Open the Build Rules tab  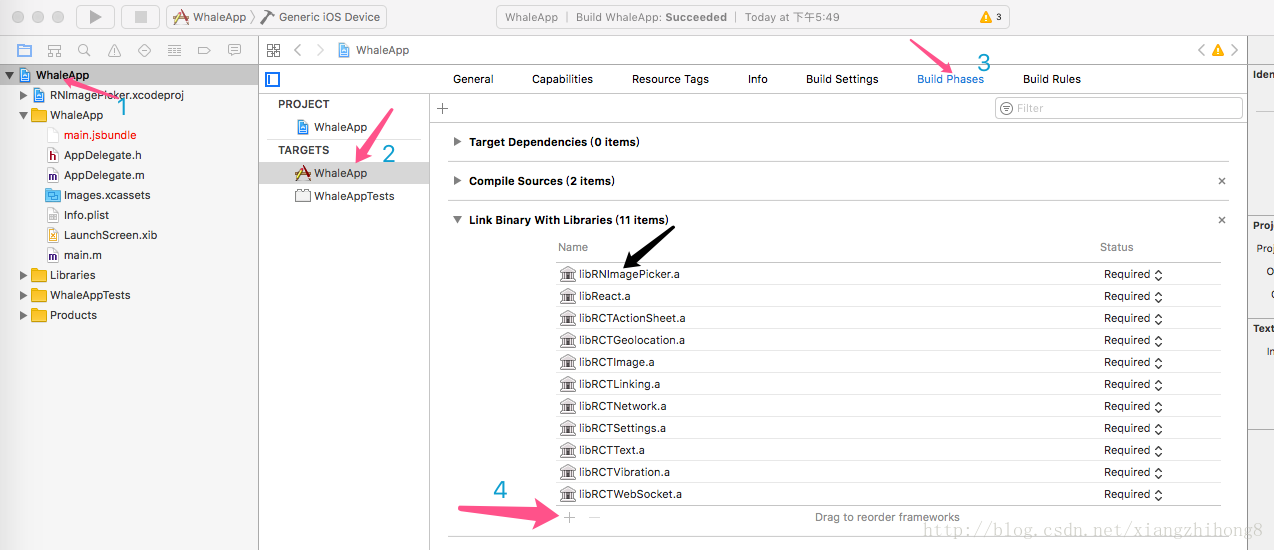coord(1052,79)
